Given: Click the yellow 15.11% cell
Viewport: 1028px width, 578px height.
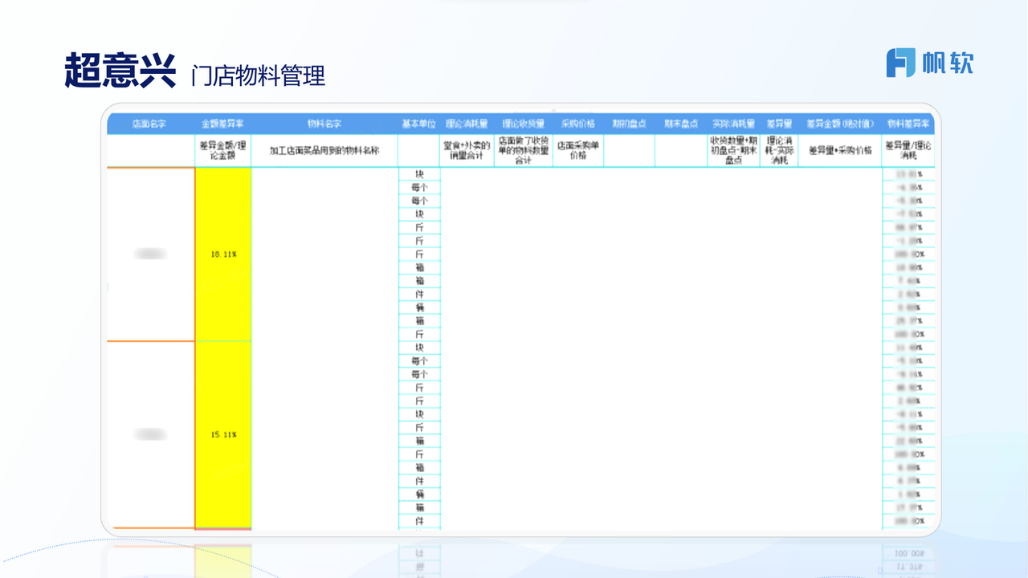Looking at the screenshot, I should click(x=224, y=434).
